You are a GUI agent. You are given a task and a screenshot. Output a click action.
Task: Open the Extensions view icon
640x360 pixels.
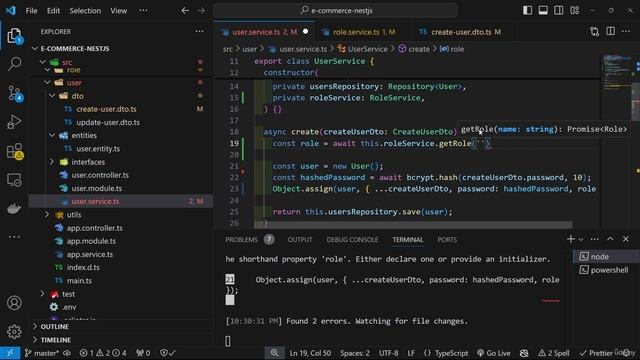(x=14, y=151)
